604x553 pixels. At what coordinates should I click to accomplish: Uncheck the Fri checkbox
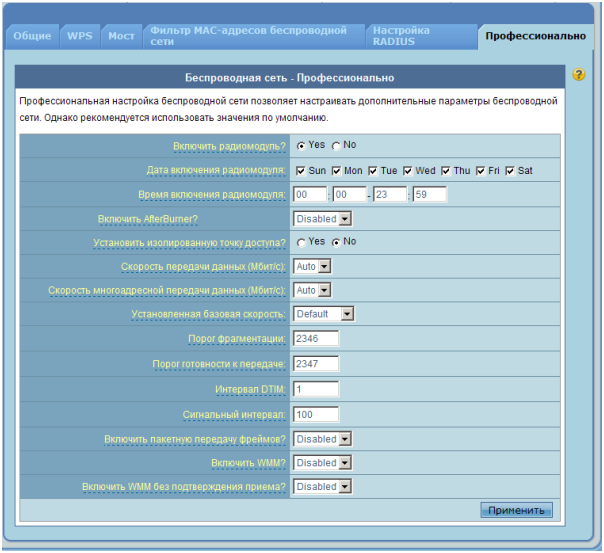click(x=480, y=171)
